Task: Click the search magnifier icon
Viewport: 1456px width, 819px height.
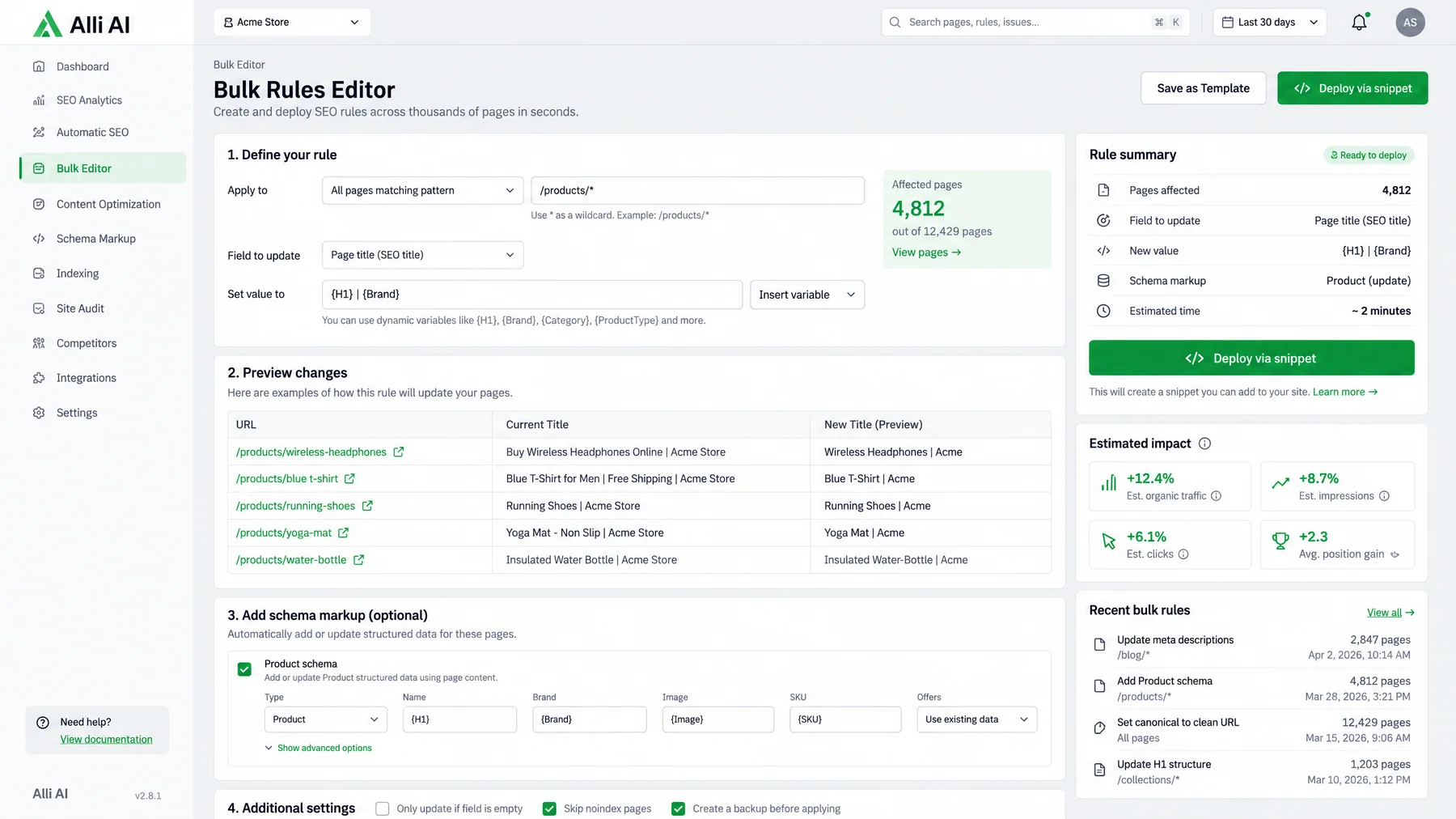Action: click(895, 23)
